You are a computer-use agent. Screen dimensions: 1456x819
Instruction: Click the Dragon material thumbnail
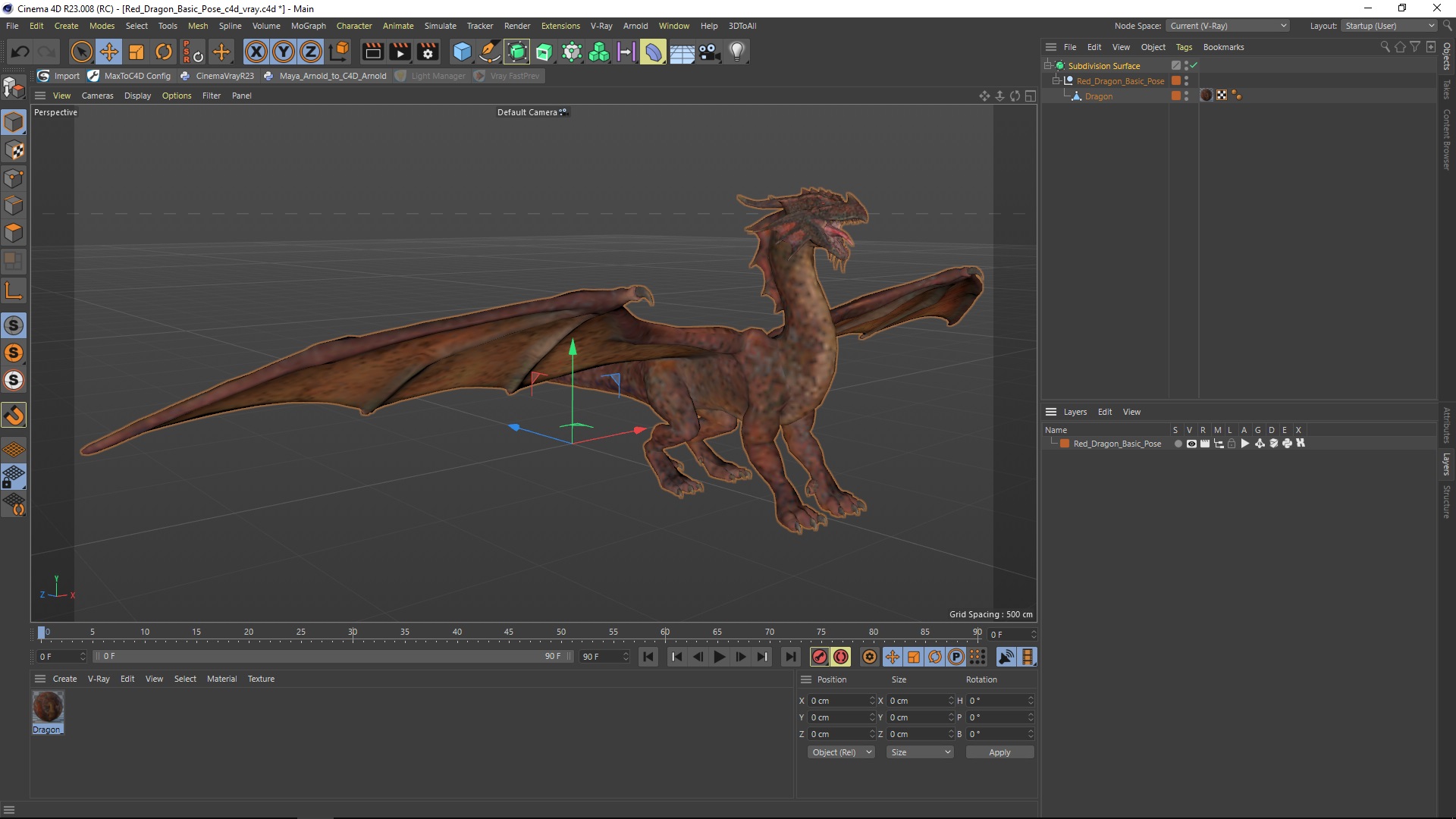48,707
